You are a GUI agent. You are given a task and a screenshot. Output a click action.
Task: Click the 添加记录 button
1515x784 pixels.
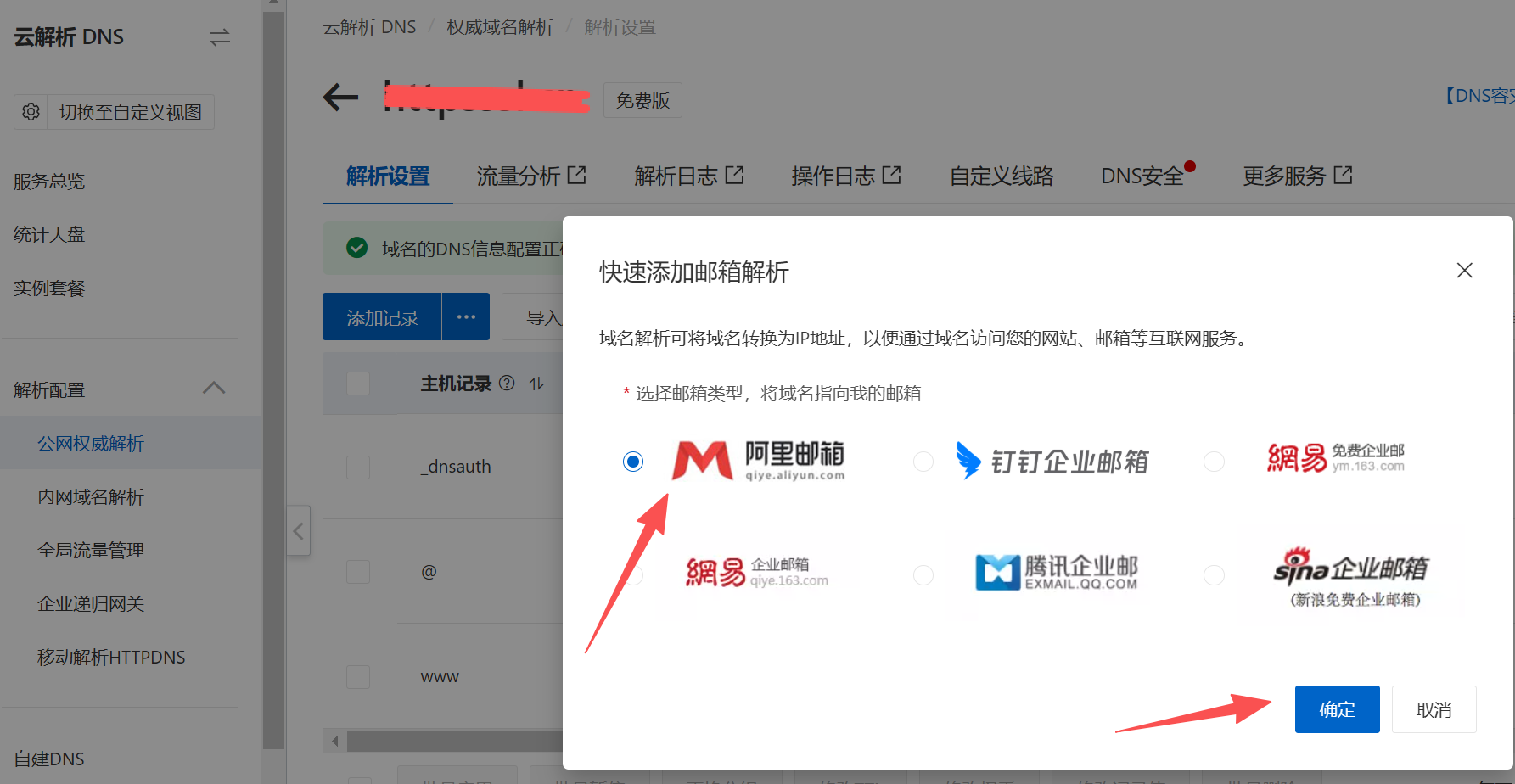pyautogui.click(x=382, y=316)
